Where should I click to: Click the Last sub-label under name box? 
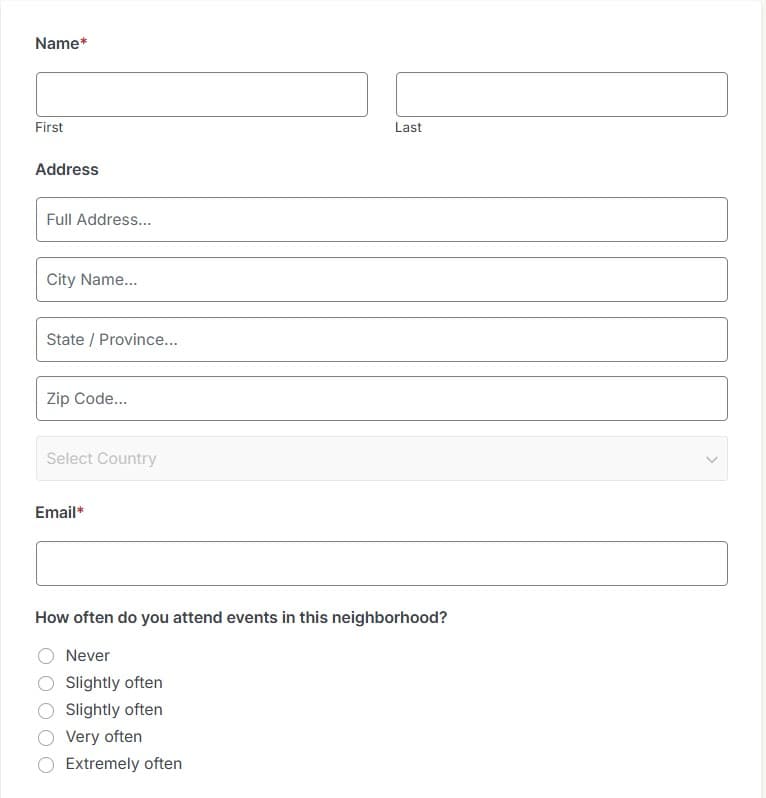pyautogui.click(x=408, y=127)
